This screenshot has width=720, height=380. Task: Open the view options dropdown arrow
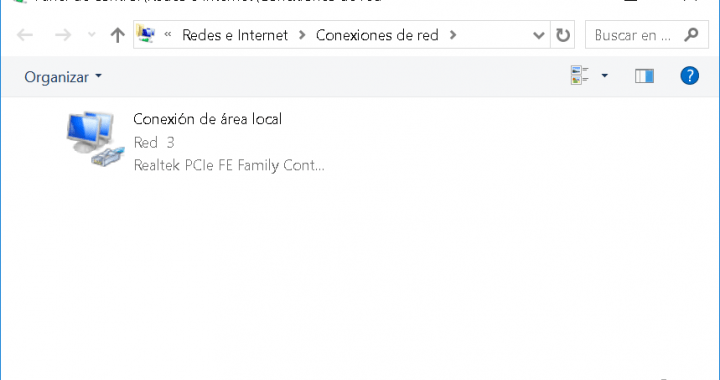[x=604, y=76]
